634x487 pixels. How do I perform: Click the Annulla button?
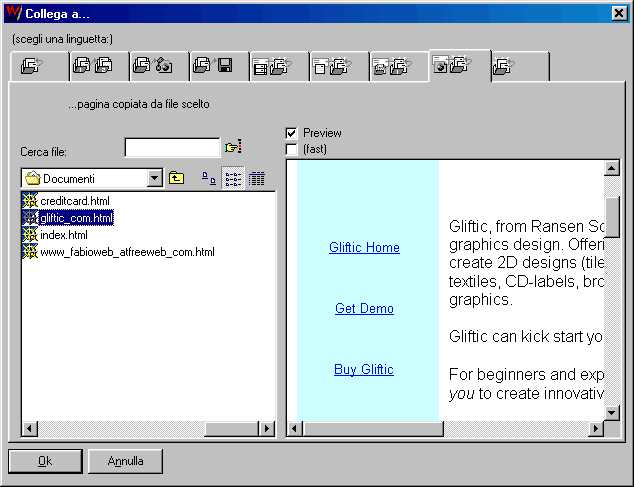click(x=125, y=461)
